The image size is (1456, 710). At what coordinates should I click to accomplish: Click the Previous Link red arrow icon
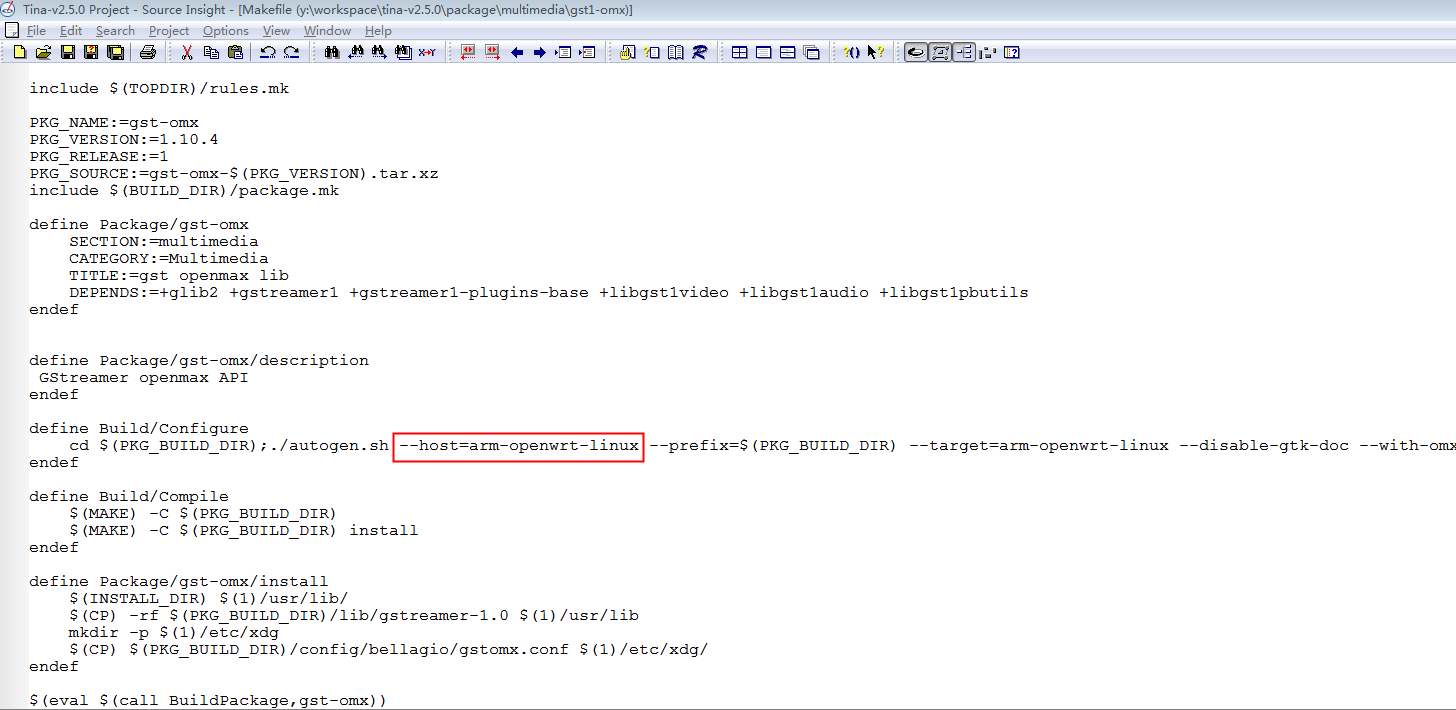pyautogui.click(x=468, y=52)
